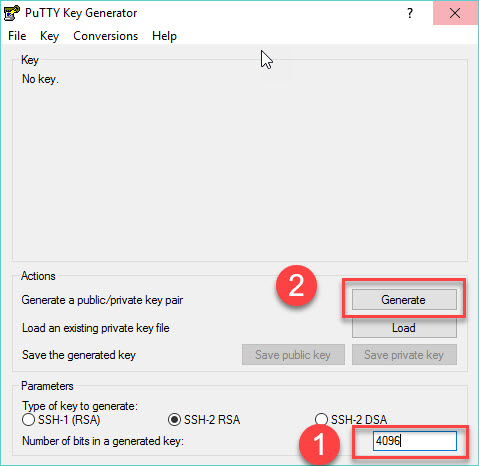Click the PuTTY Key Generator title text

81,13
